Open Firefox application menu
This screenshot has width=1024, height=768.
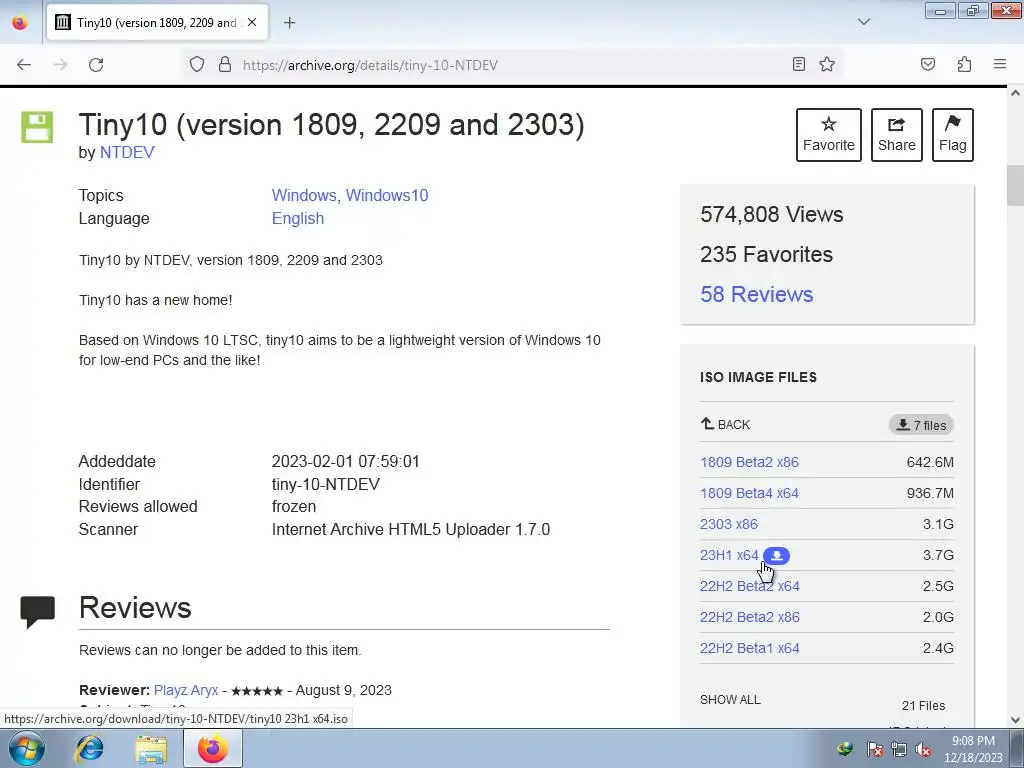[1000, 64]
